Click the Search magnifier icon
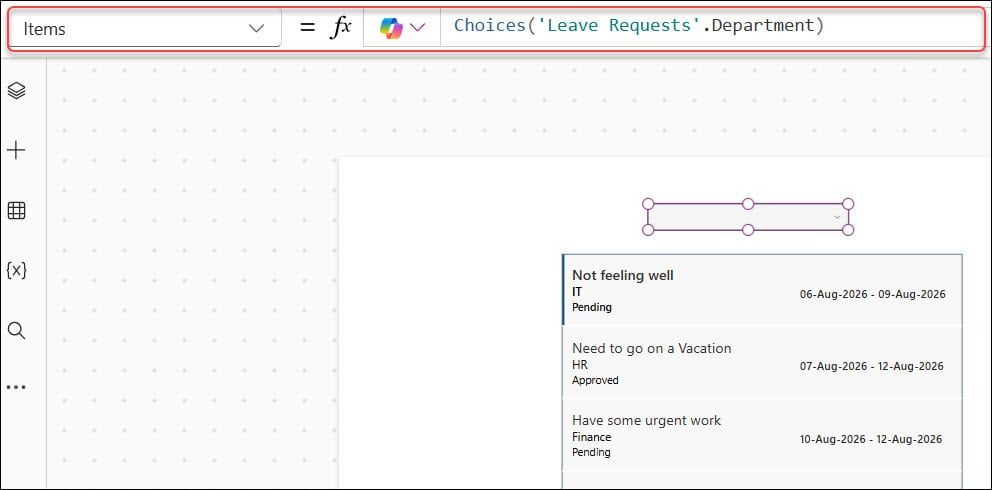 (16, 330)
